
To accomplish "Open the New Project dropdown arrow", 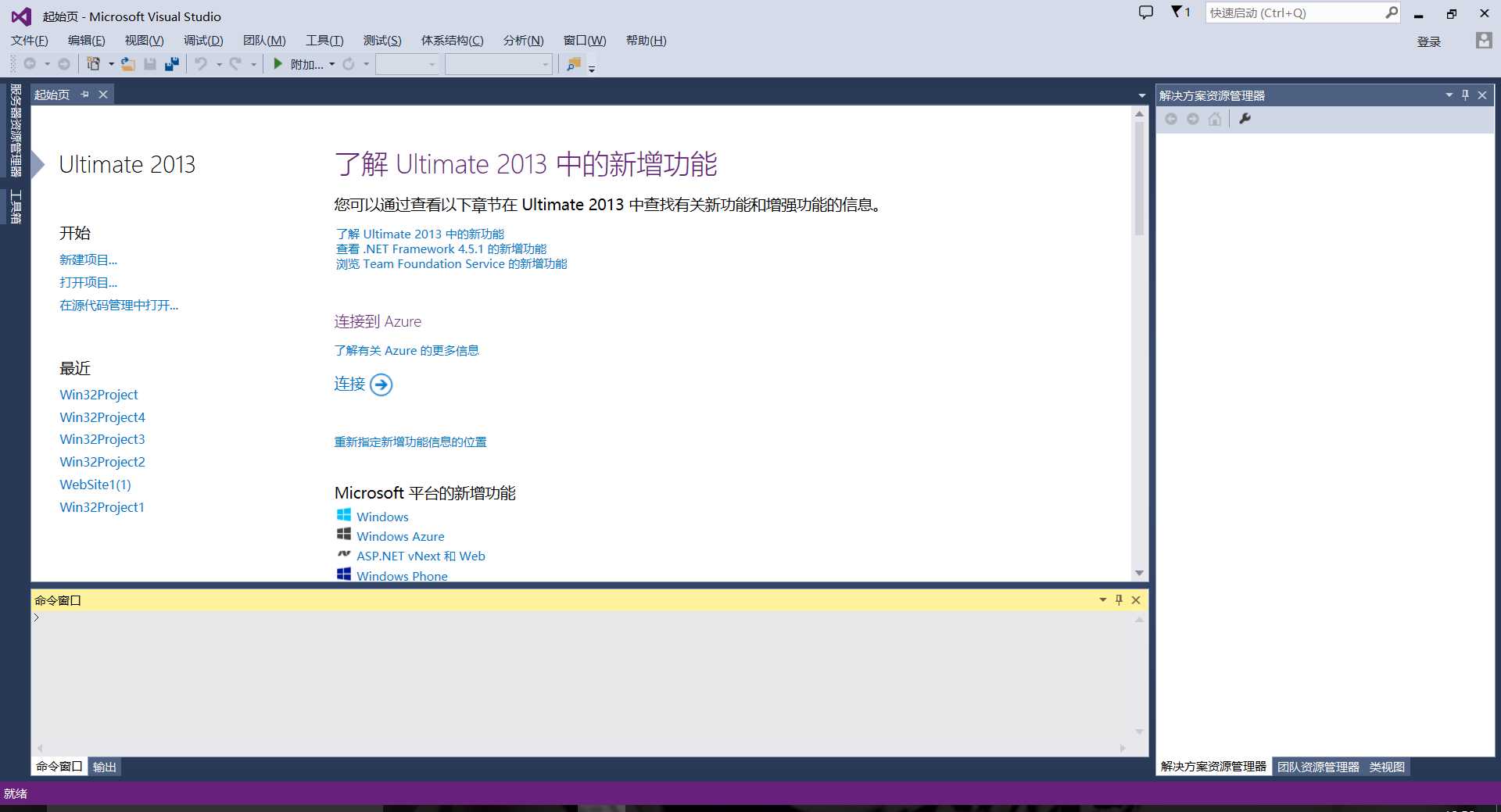I will point(110,64).
